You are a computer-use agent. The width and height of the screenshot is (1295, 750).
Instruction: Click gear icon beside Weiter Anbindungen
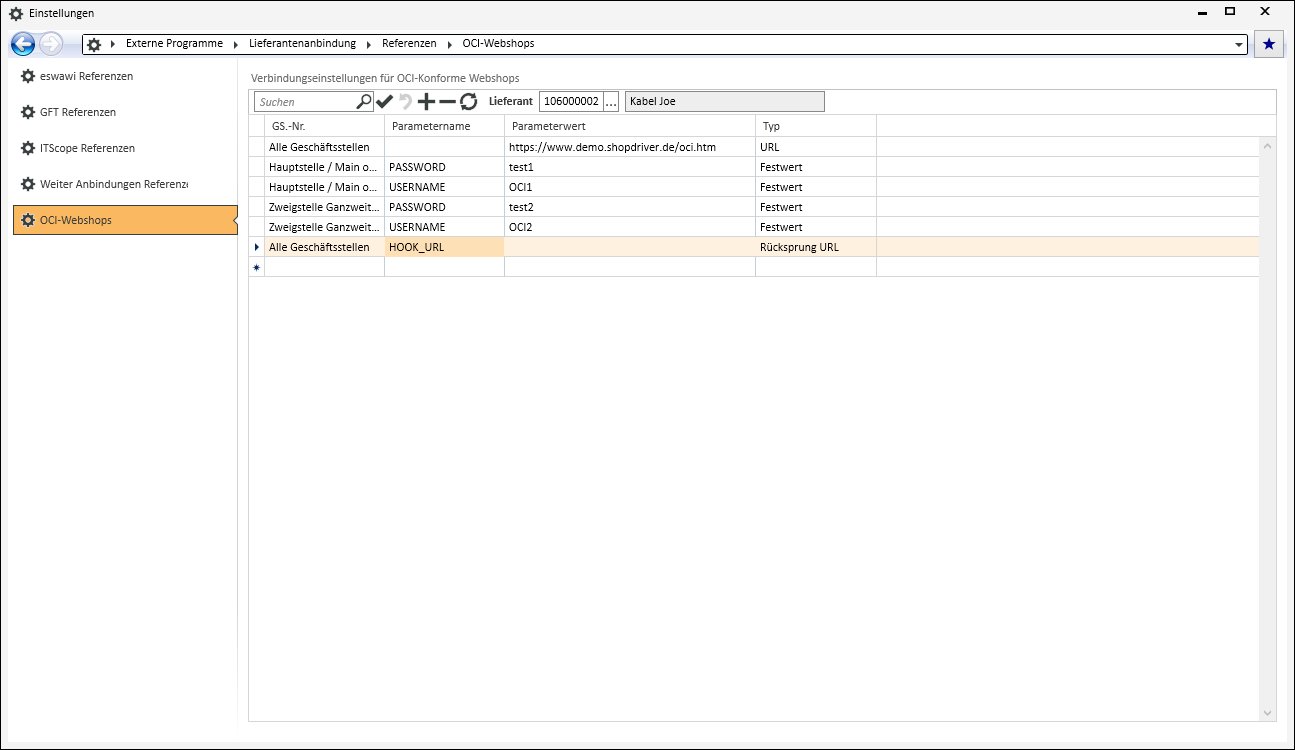pyautogui.click(x=28, y=184)
